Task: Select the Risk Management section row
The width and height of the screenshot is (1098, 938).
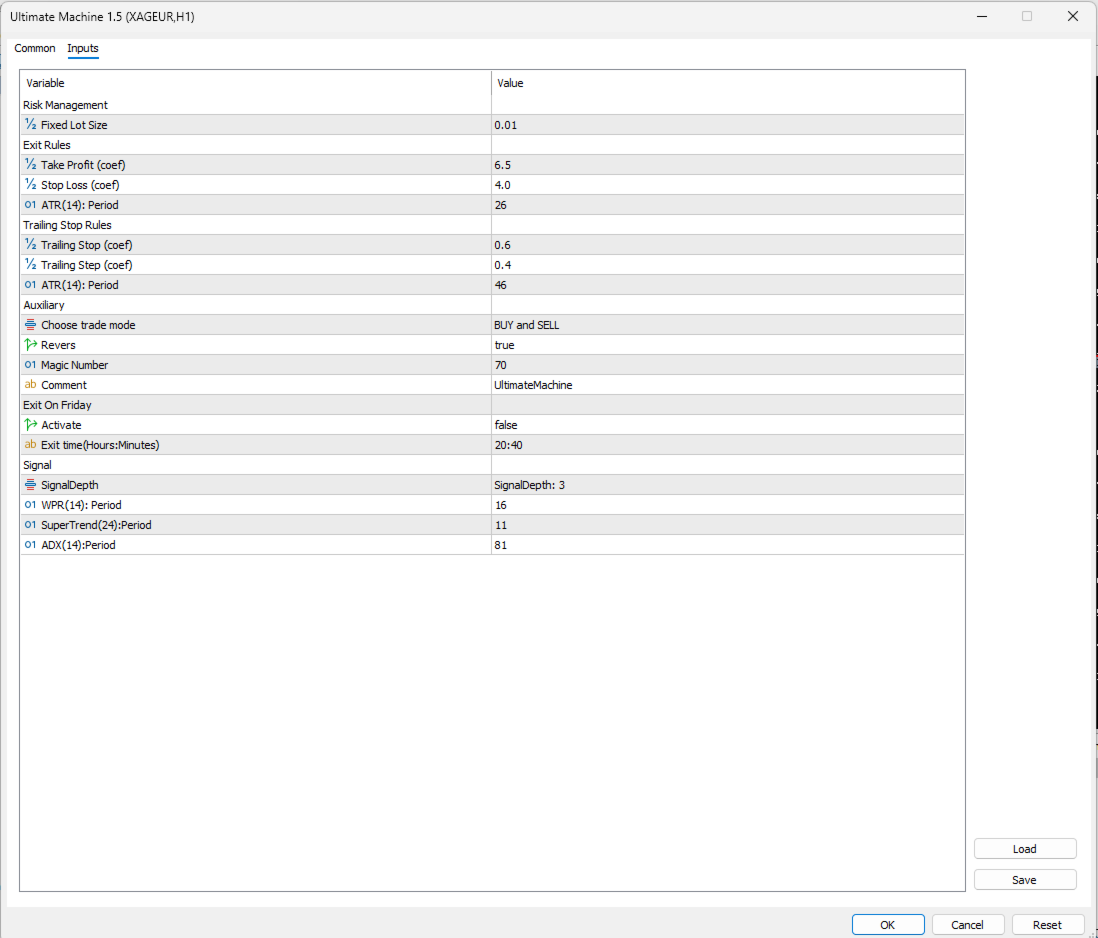Action: pos(492,105)
